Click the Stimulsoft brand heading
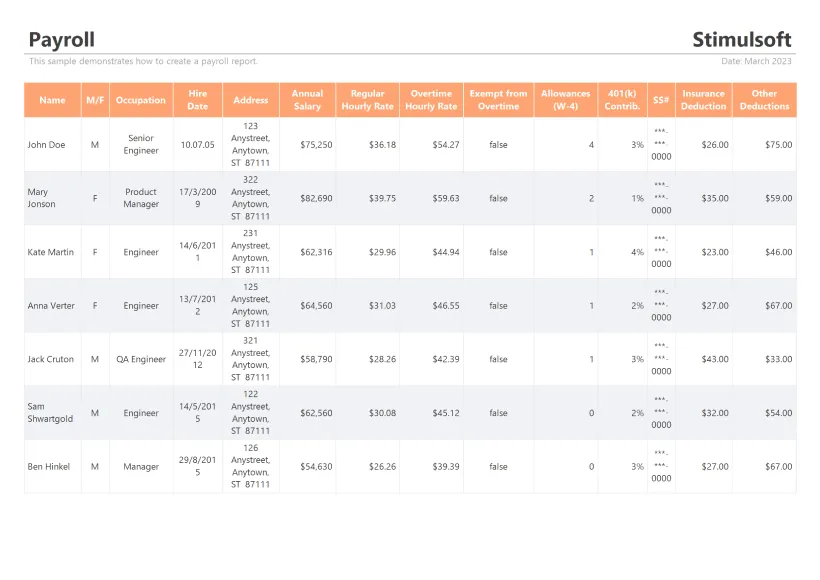820x580 pixels. (741, 40)
